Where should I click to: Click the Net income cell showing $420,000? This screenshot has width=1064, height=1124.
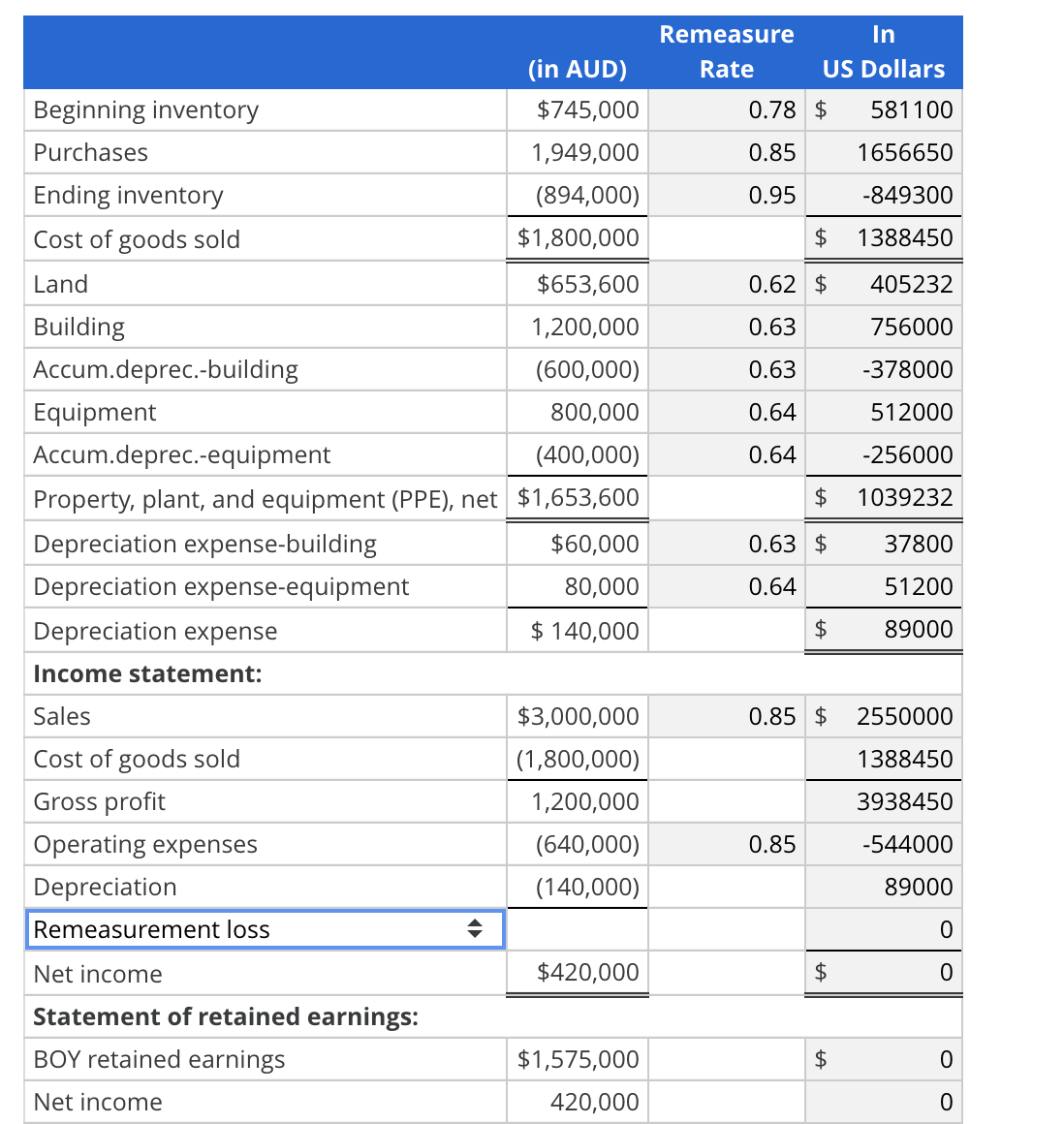point(577,973)
